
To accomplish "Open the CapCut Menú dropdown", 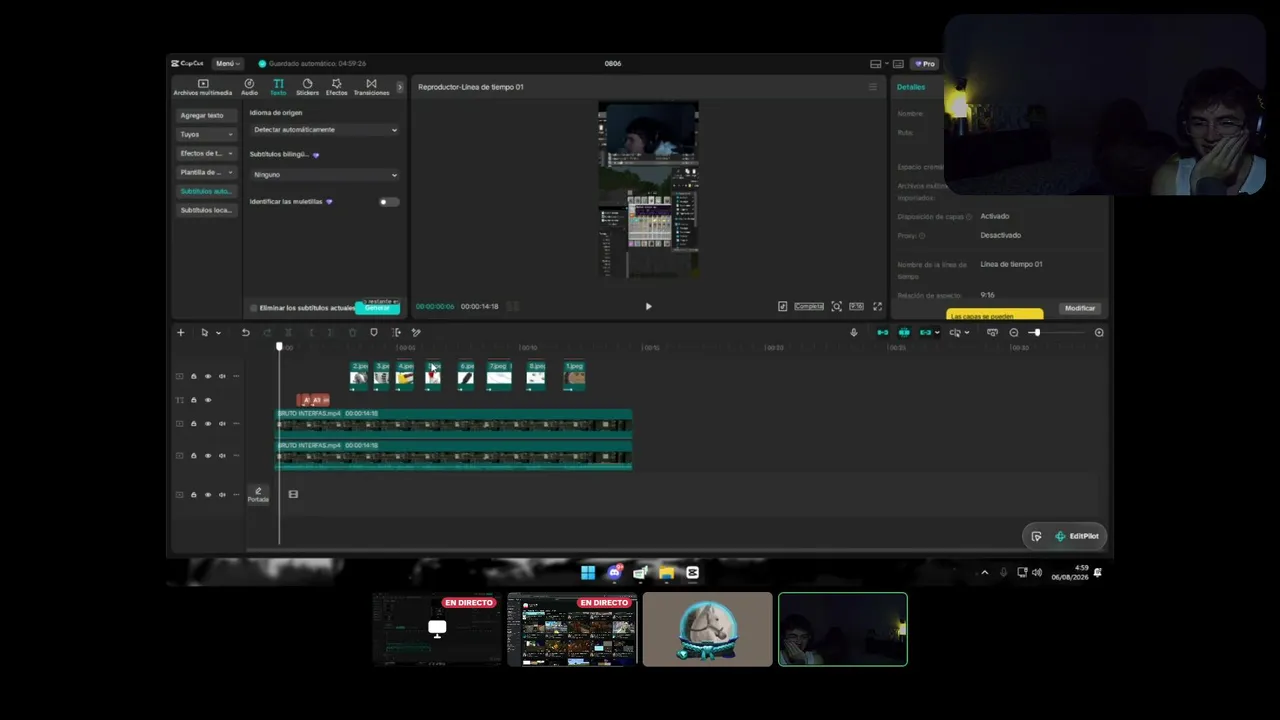I will (x=227, y=63).
